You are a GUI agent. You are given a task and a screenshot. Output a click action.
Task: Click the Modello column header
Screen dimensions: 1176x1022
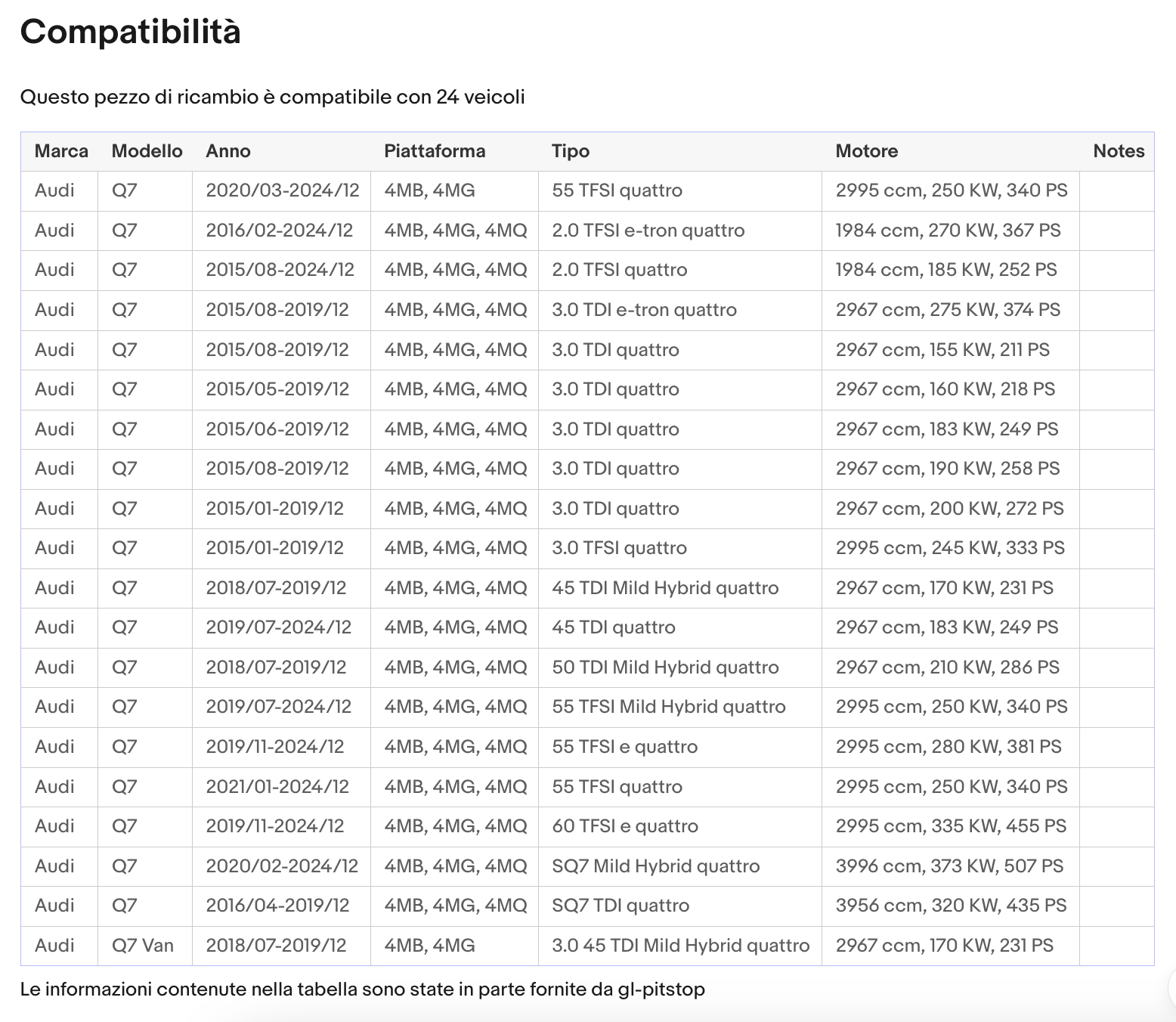click(147, 151)
